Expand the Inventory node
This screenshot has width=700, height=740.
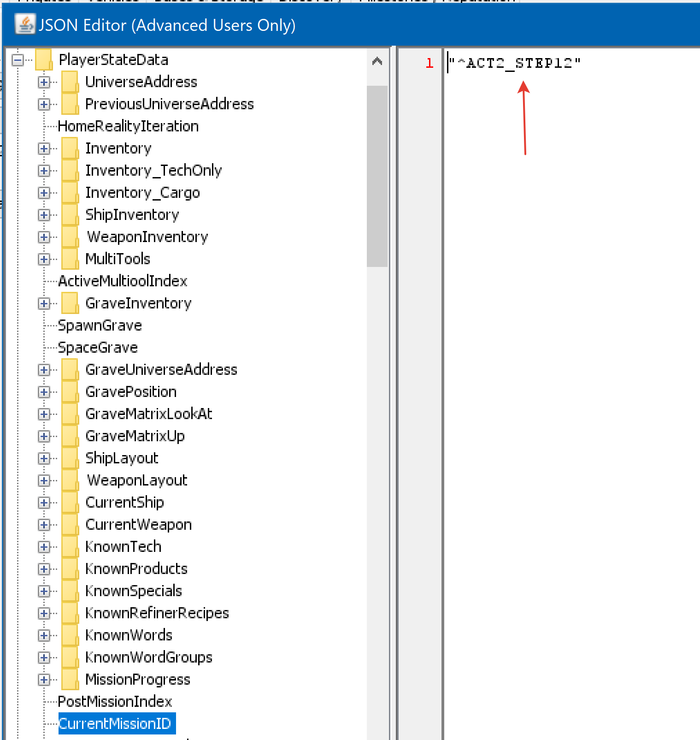click(x=44, y=149)
